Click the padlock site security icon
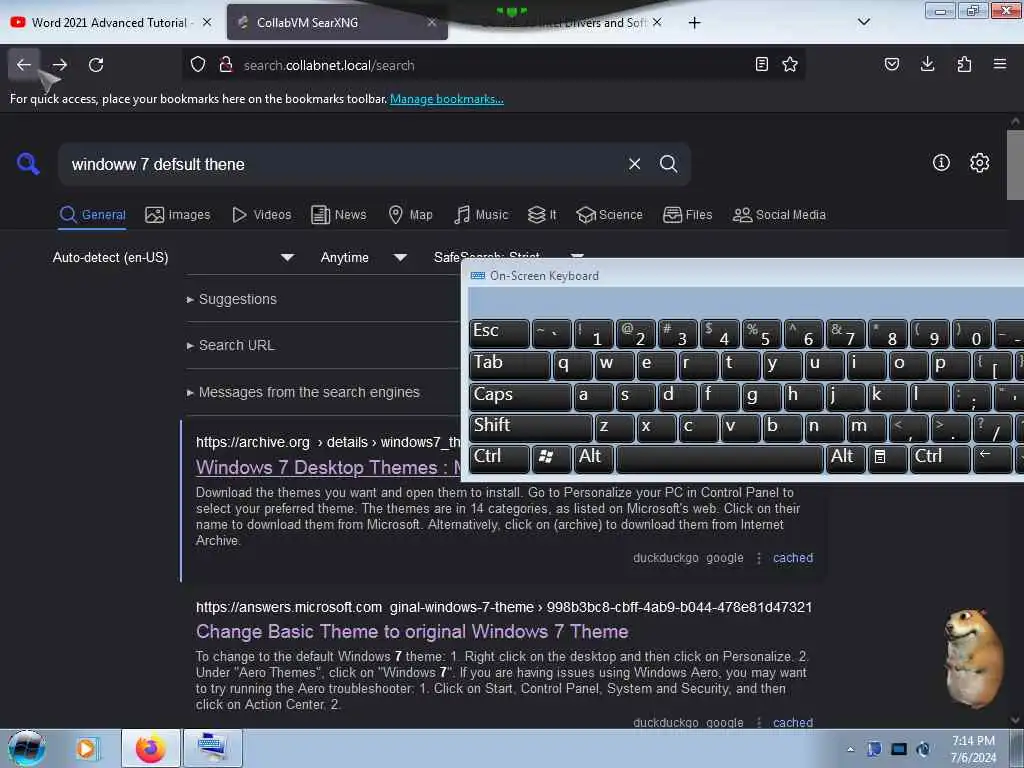 (x=226, y=65)
